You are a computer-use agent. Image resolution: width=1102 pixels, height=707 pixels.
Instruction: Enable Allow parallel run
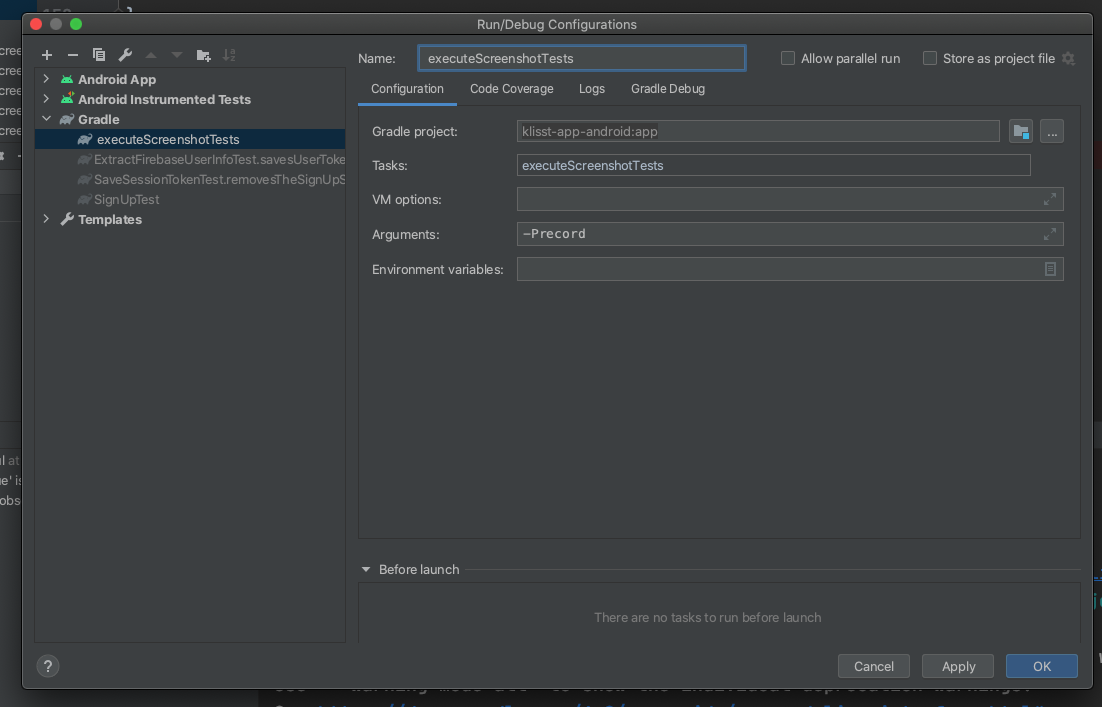[788, 58]
